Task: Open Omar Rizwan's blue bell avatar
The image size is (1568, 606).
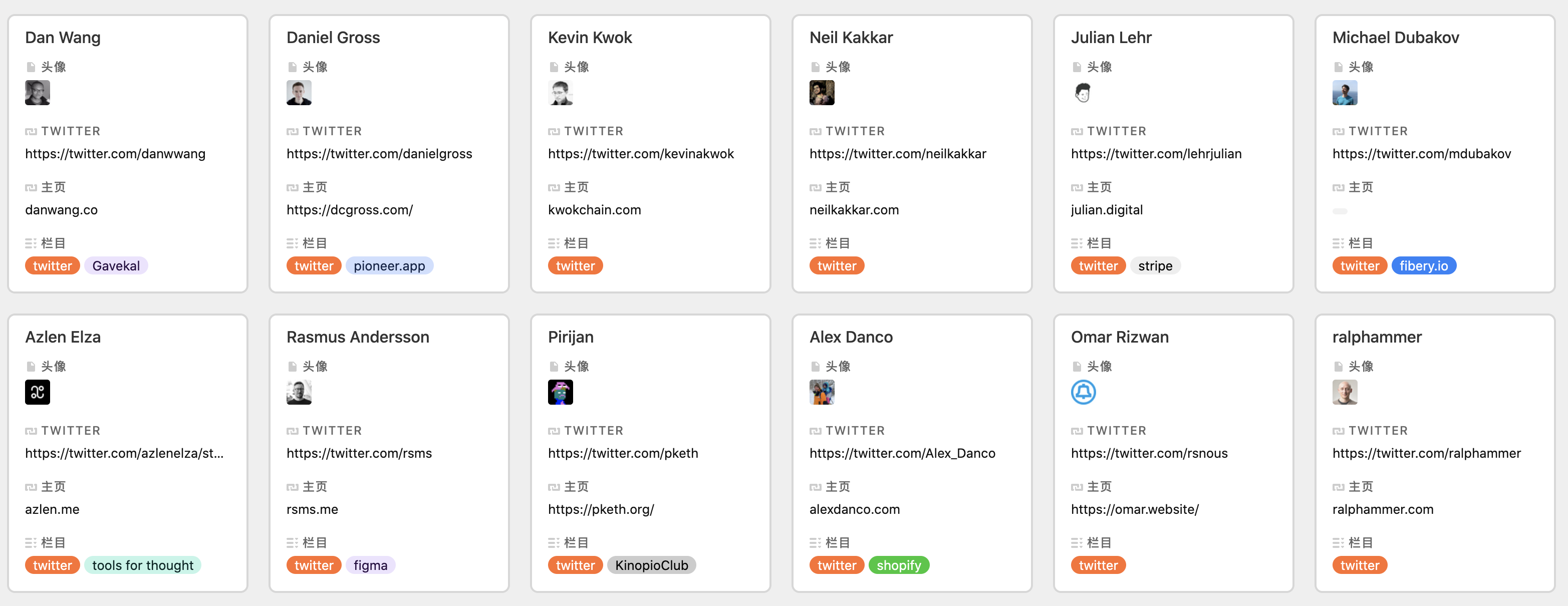Action: click(1083, 393)
